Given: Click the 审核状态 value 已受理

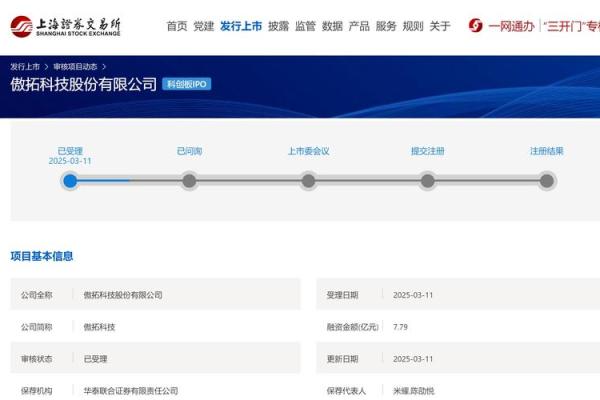Looking at the screenshot, I should pyautogui.click(x=95, y=359).
